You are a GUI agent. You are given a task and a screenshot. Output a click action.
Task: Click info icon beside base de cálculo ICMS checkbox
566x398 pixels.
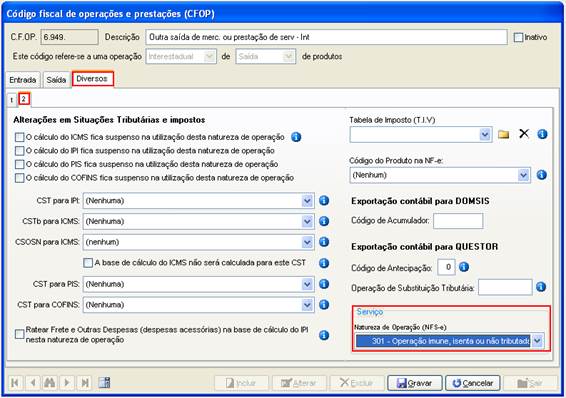(x=324, y=263)
